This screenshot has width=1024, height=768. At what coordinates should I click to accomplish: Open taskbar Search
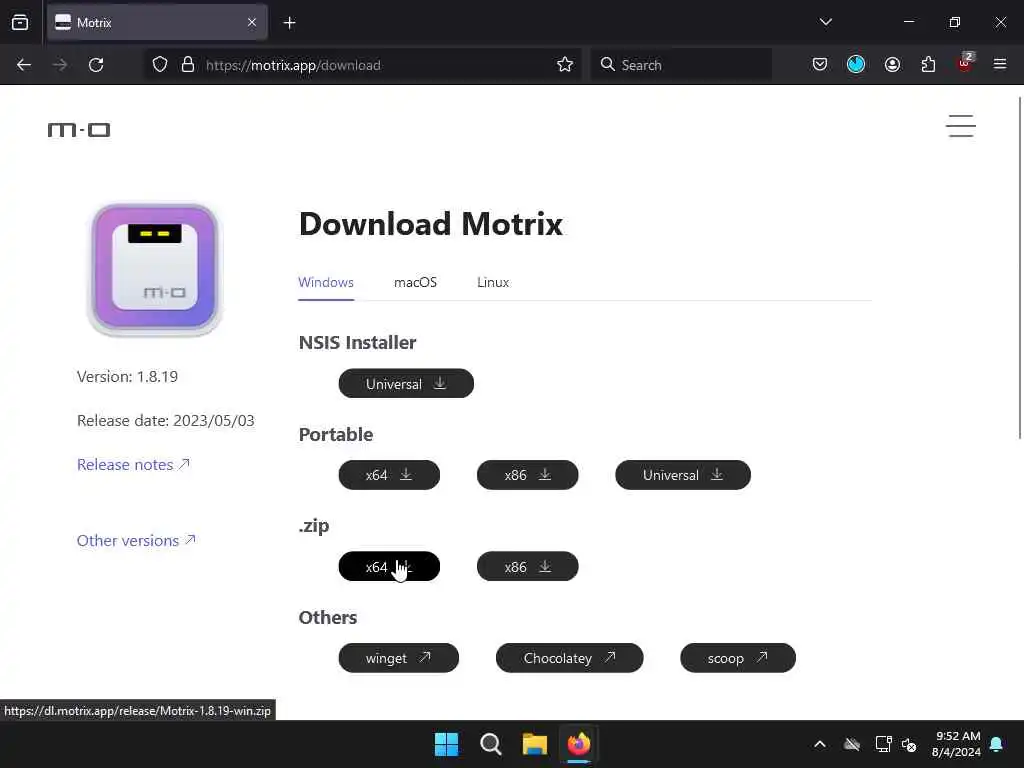490,744
